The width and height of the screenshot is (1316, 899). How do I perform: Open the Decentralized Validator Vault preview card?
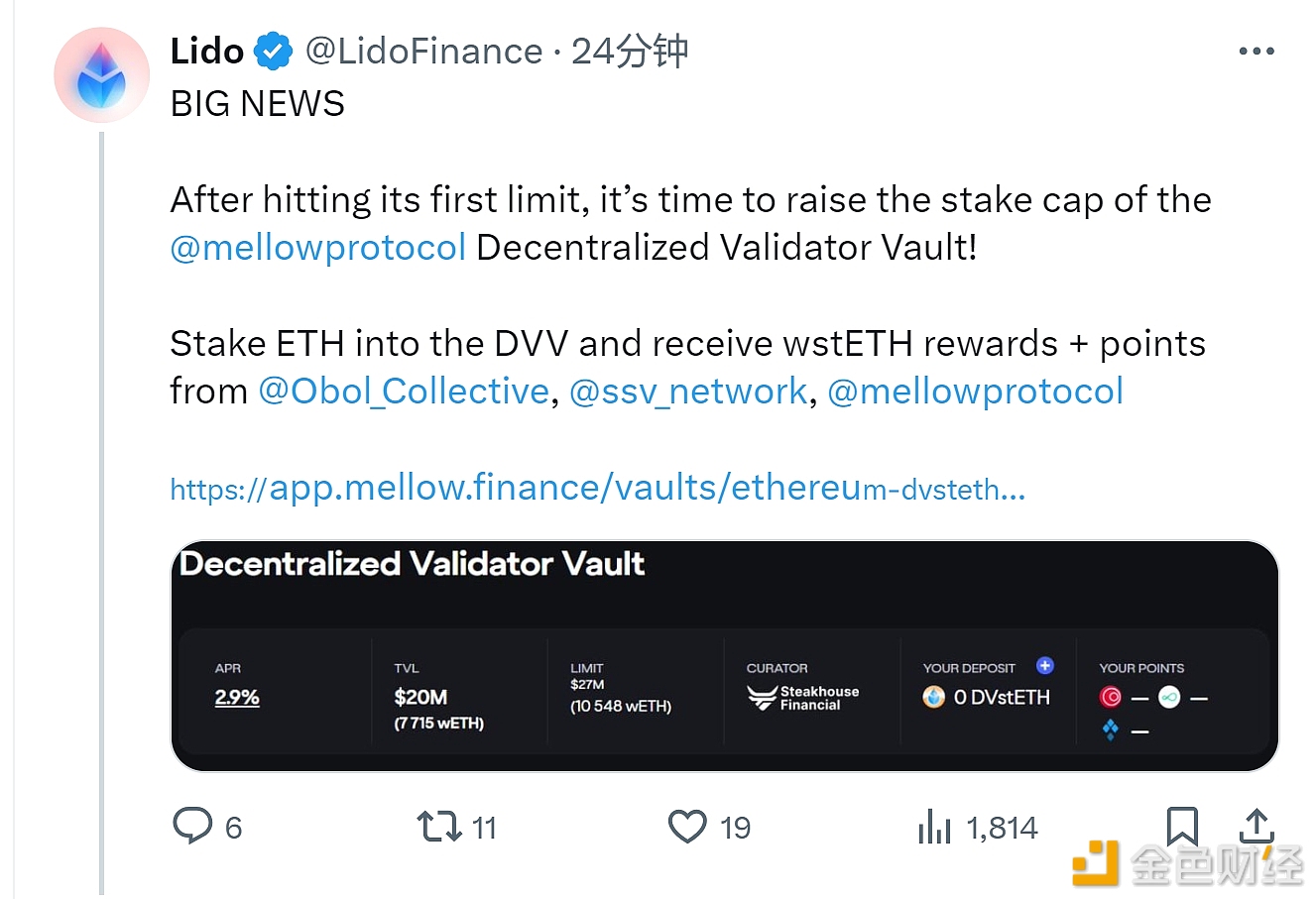725,656
